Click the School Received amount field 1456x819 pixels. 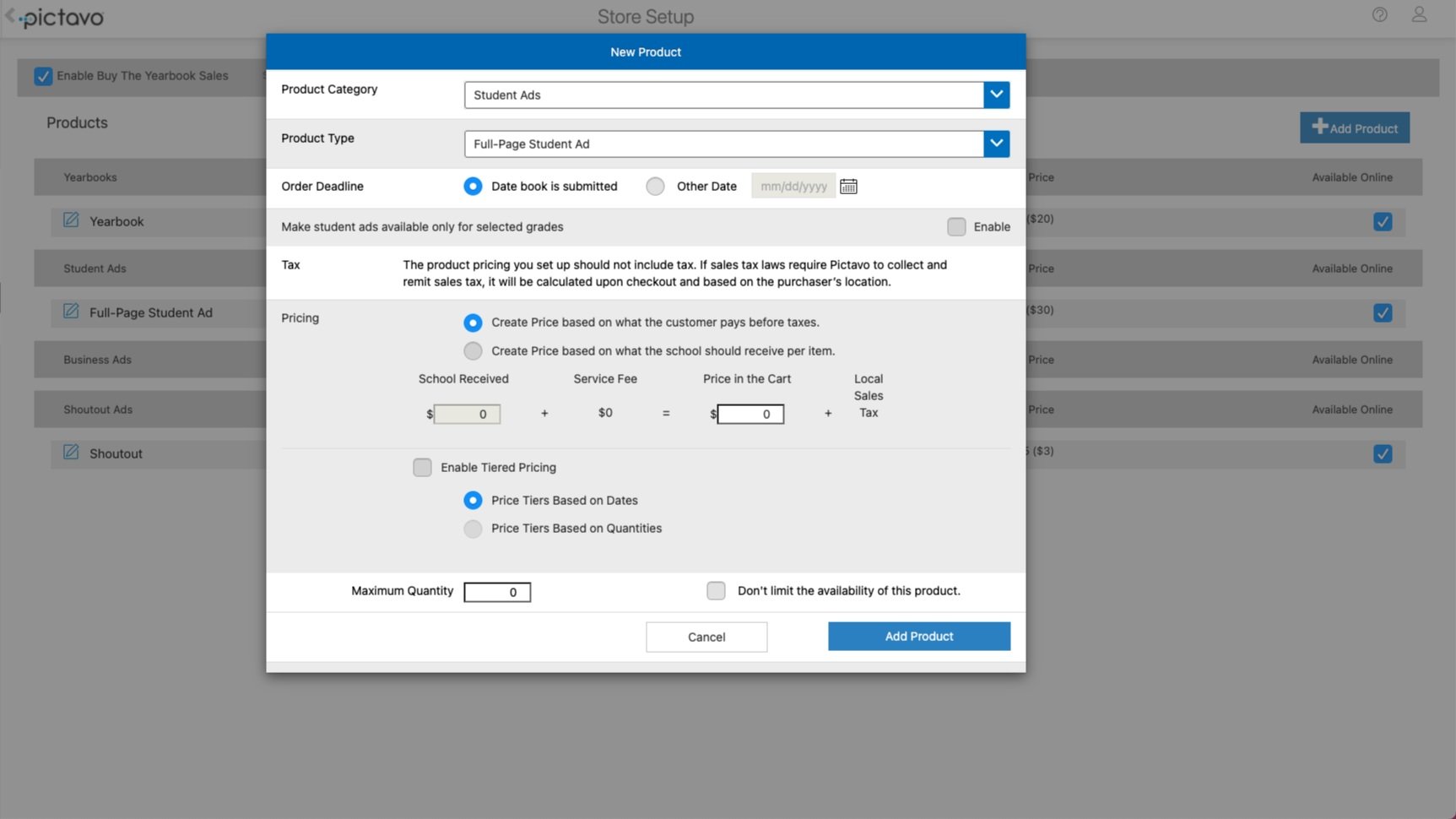point(467,414)
